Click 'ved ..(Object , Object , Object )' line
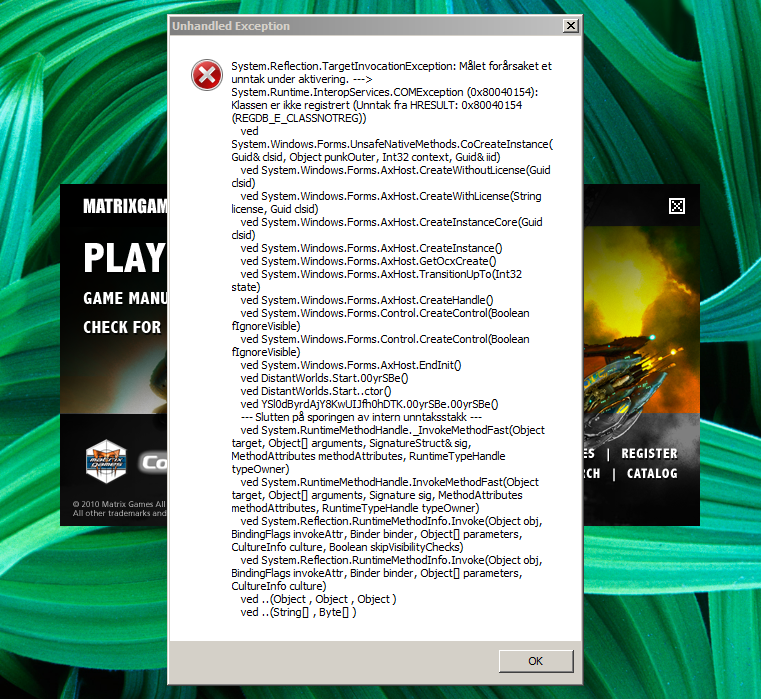 click(318, 599)
